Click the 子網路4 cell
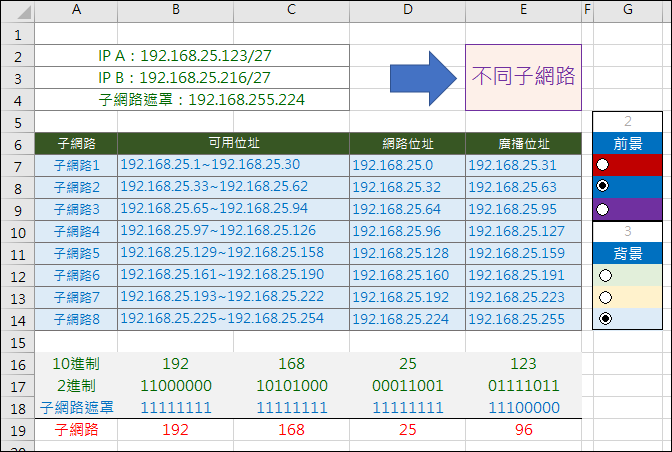The width and height of the screenshot is (672, 452). (x=76, y=231)
